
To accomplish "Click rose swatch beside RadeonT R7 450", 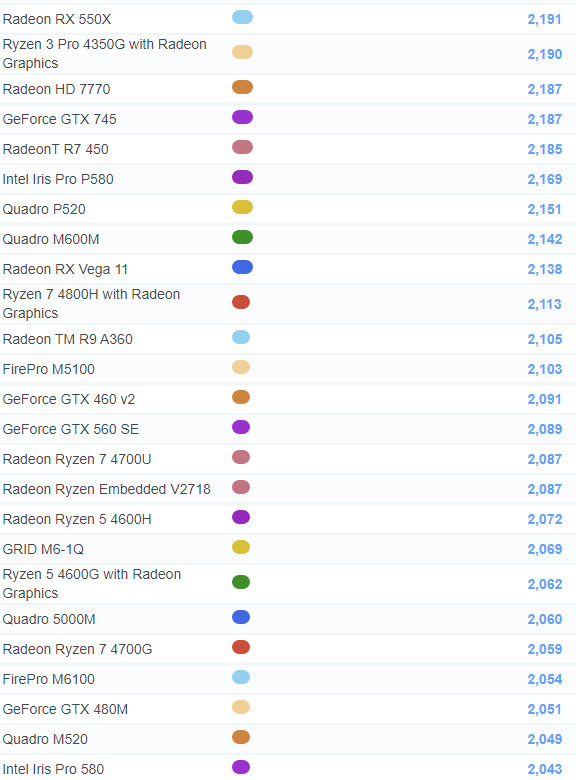I will pyautogui.click(x=242, y=147).
